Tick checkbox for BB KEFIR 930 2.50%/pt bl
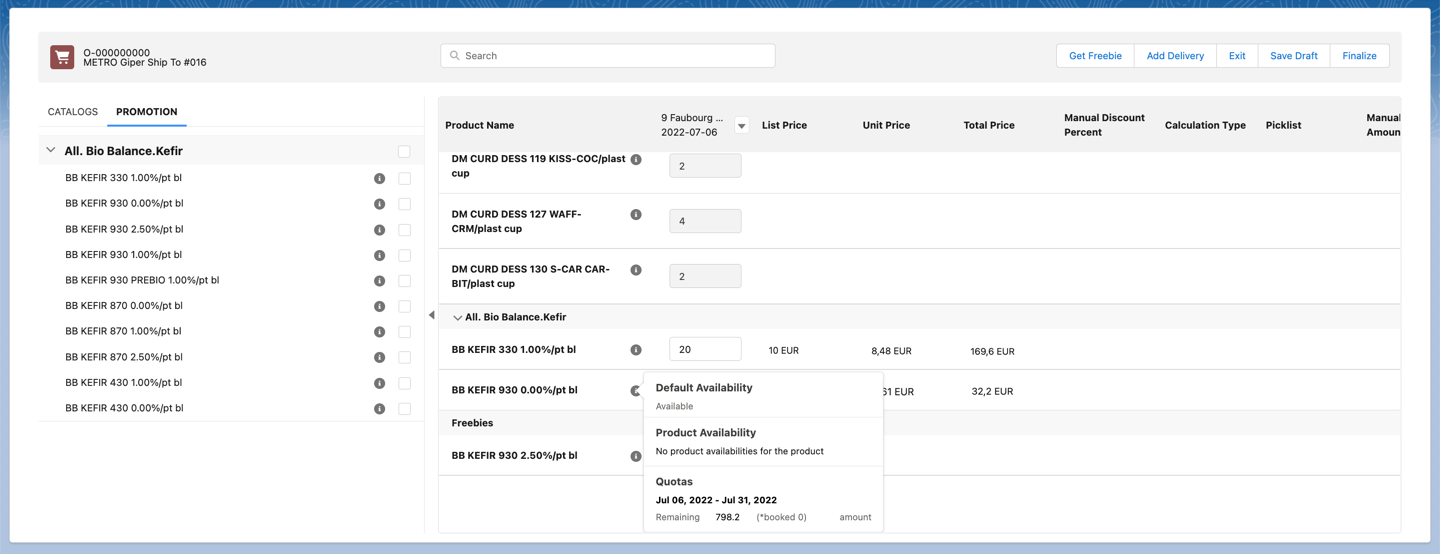1440x554 pixels. click(404, 230)
